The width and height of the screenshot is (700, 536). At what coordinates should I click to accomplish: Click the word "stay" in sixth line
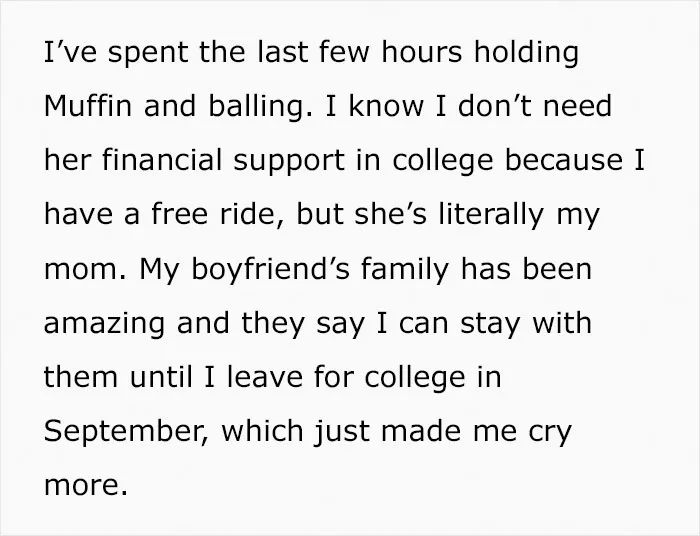click(490, 325)
